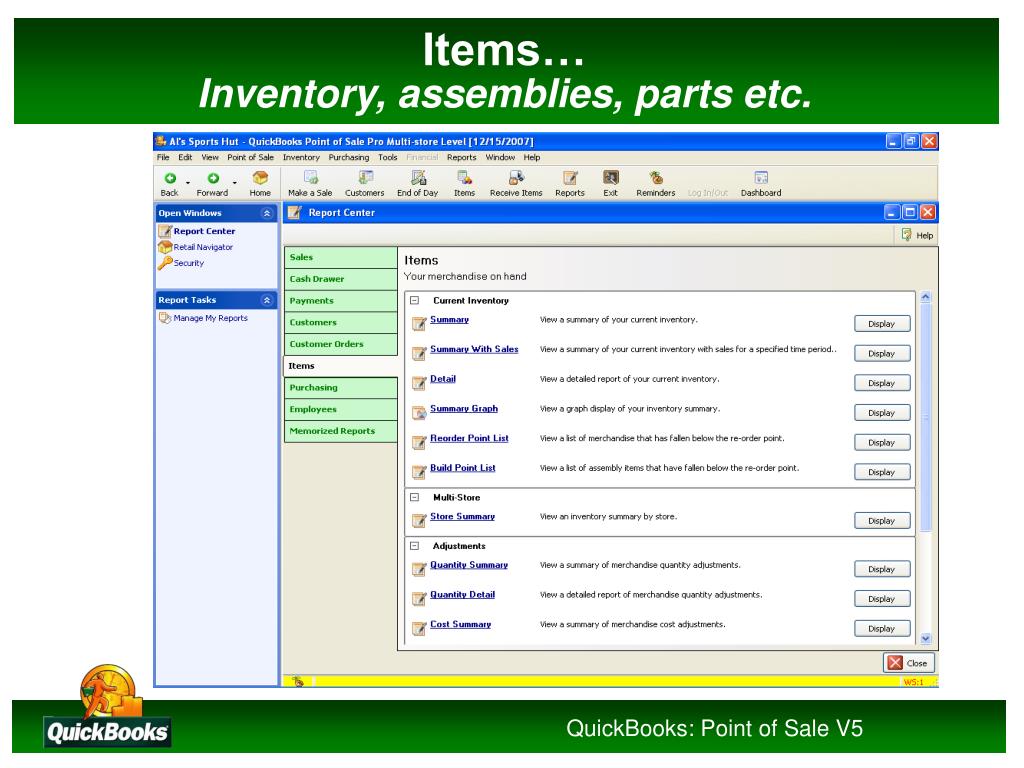Display the Summary Graph report
Image resolution: width=1024 pixels, height=768 pixels.
coord(882,413)
